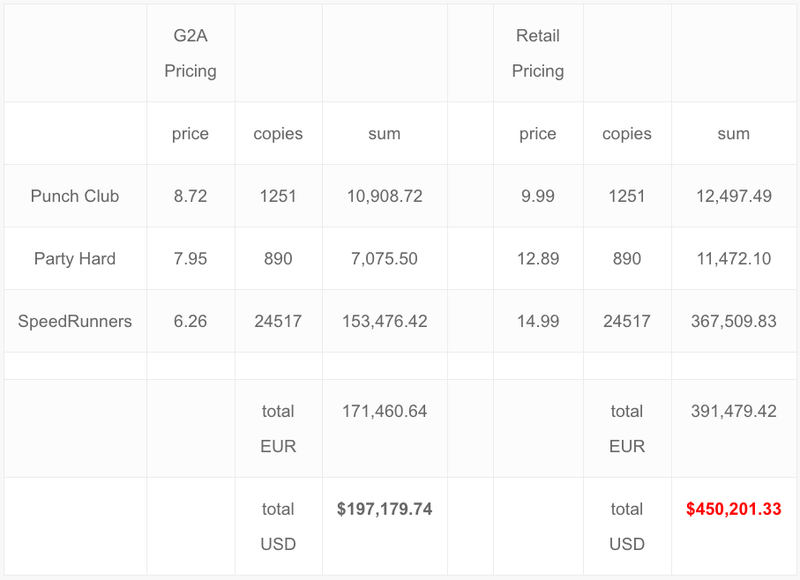
Task: Click the Retail Pricing header cell
Action: pyautogui.click(x=538, y=53)
